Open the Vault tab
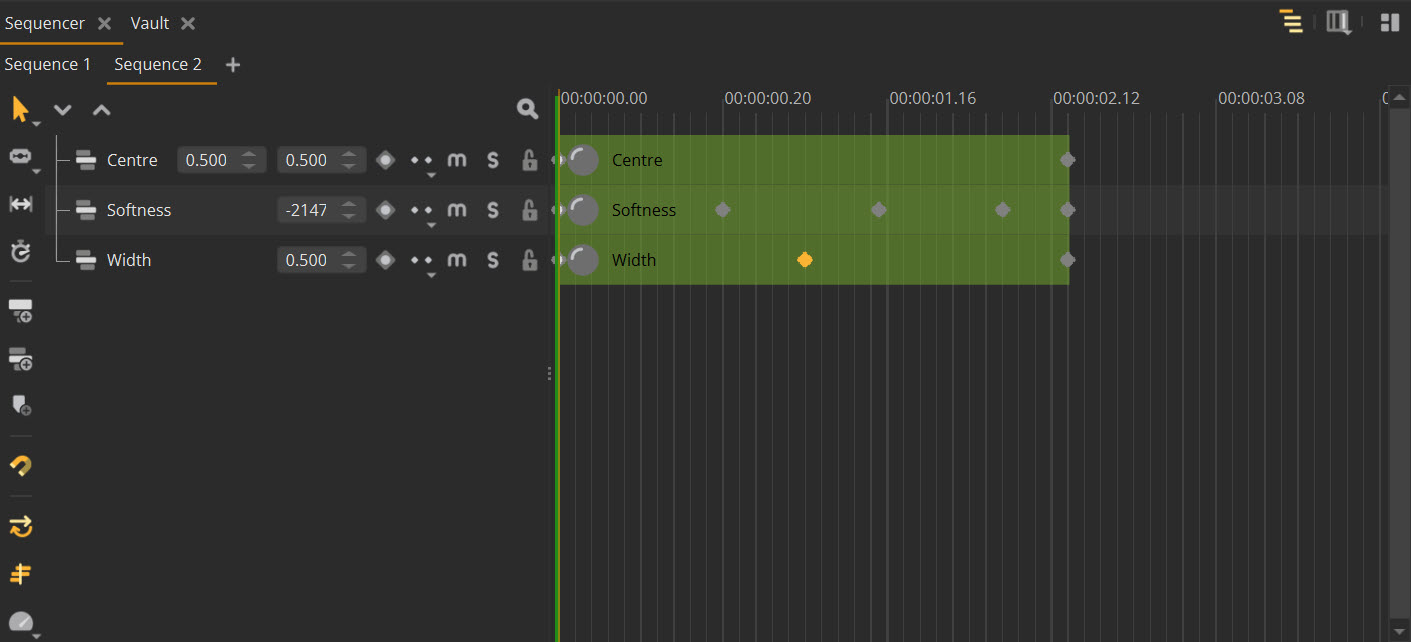This screenshot has width=1411, height=642. coord(150,23)
